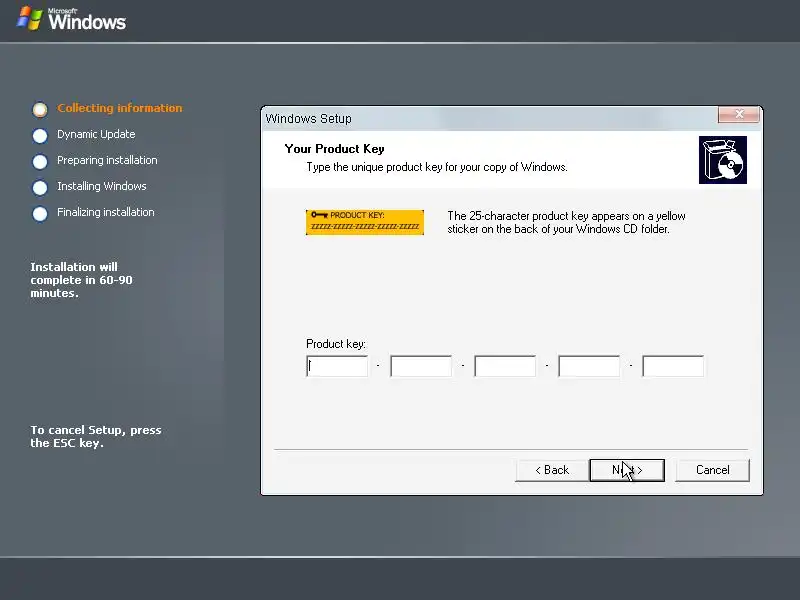Click the software box and CD icon
Screen dimensions: 800x600
722,160
